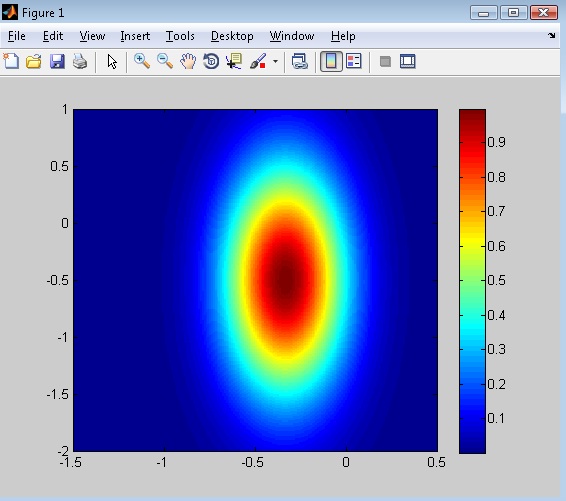Create a new figure
This screenshot has height=501, width=566.
coord(11,61)
